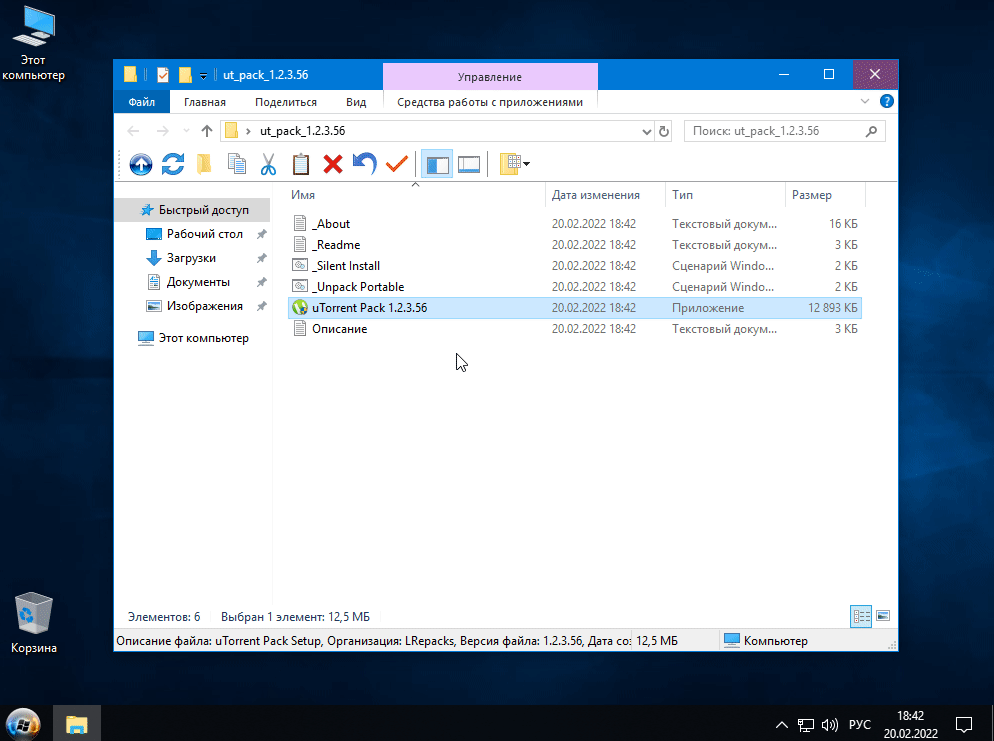Switch to the Главная ribbon tab
994x741 pixels.
tap(205, 102)
